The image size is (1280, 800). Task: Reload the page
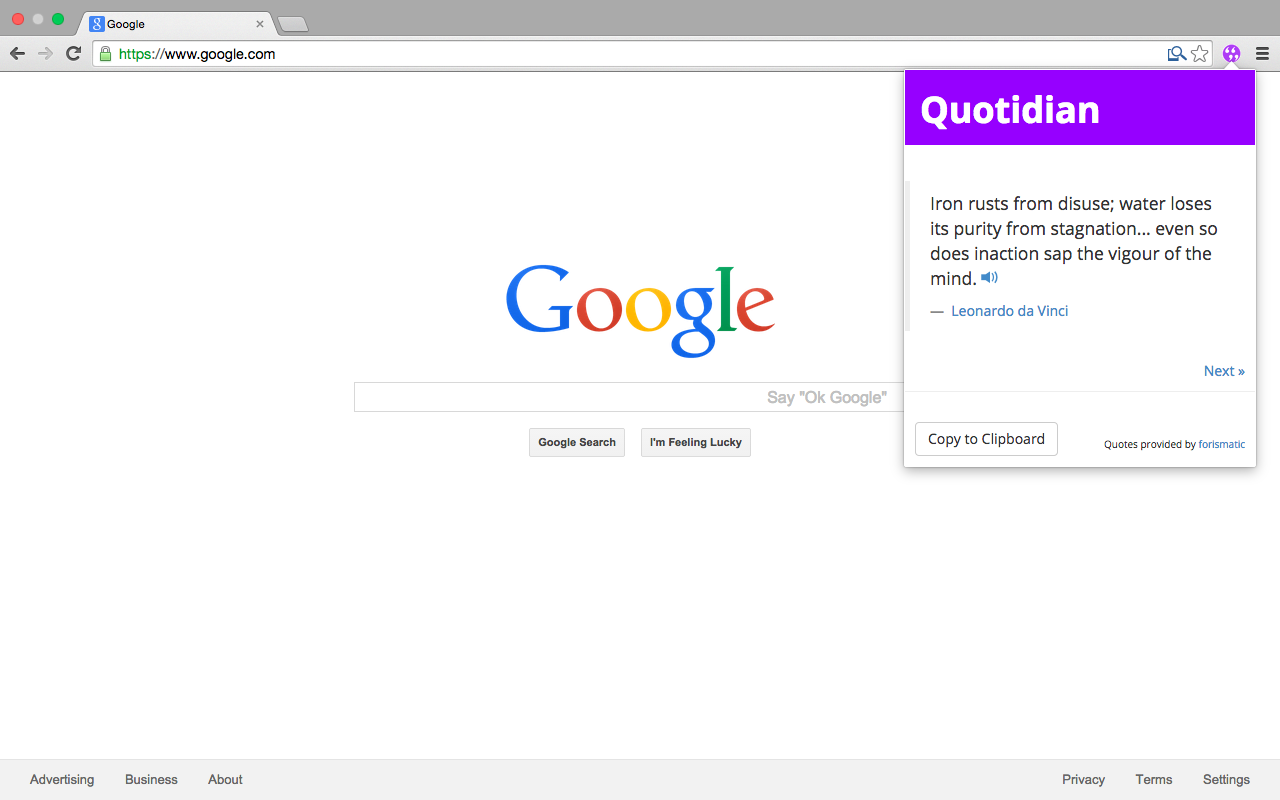(x=72, y=54)
